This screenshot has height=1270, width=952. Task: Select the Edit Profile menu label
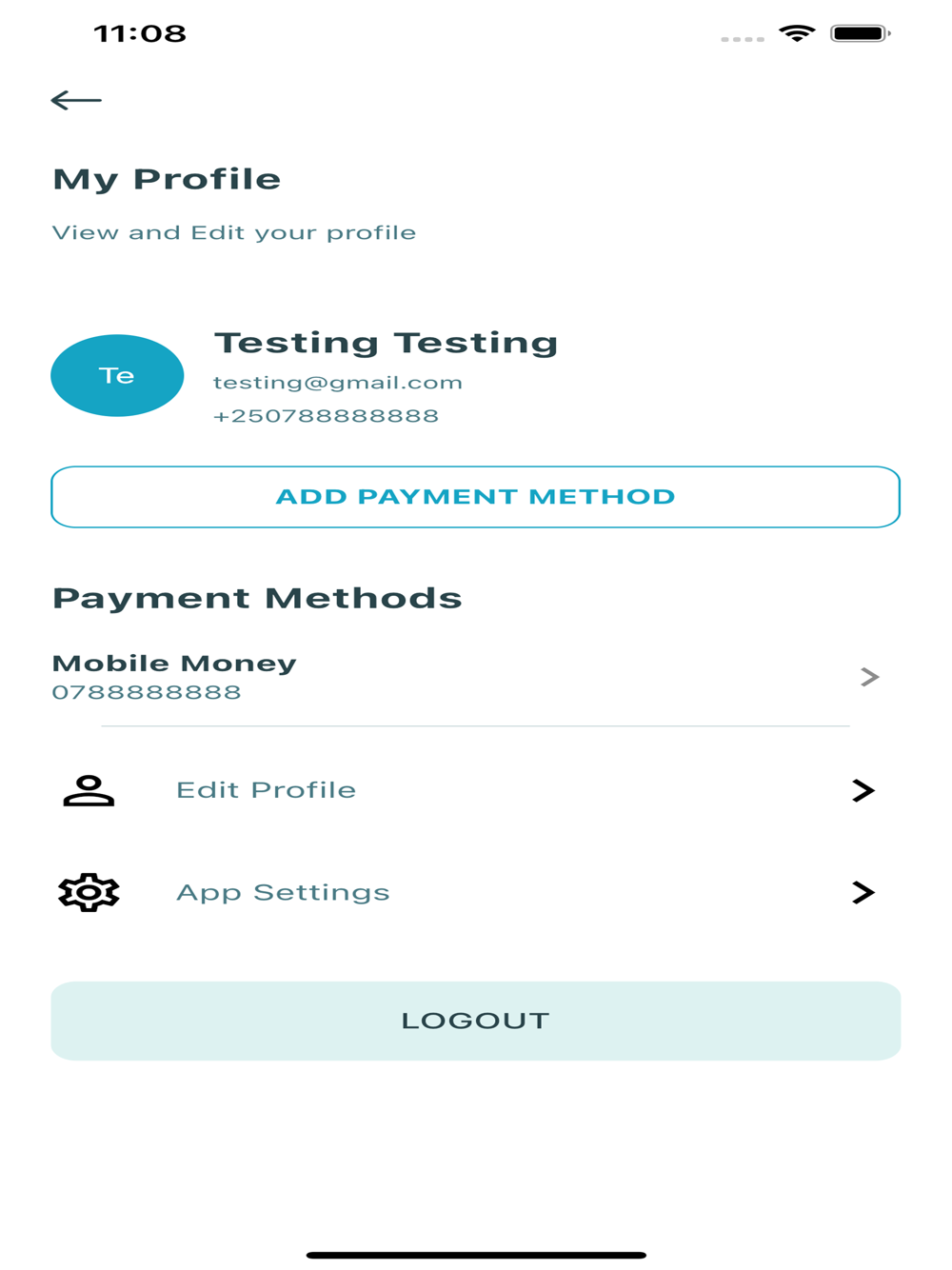266,790
